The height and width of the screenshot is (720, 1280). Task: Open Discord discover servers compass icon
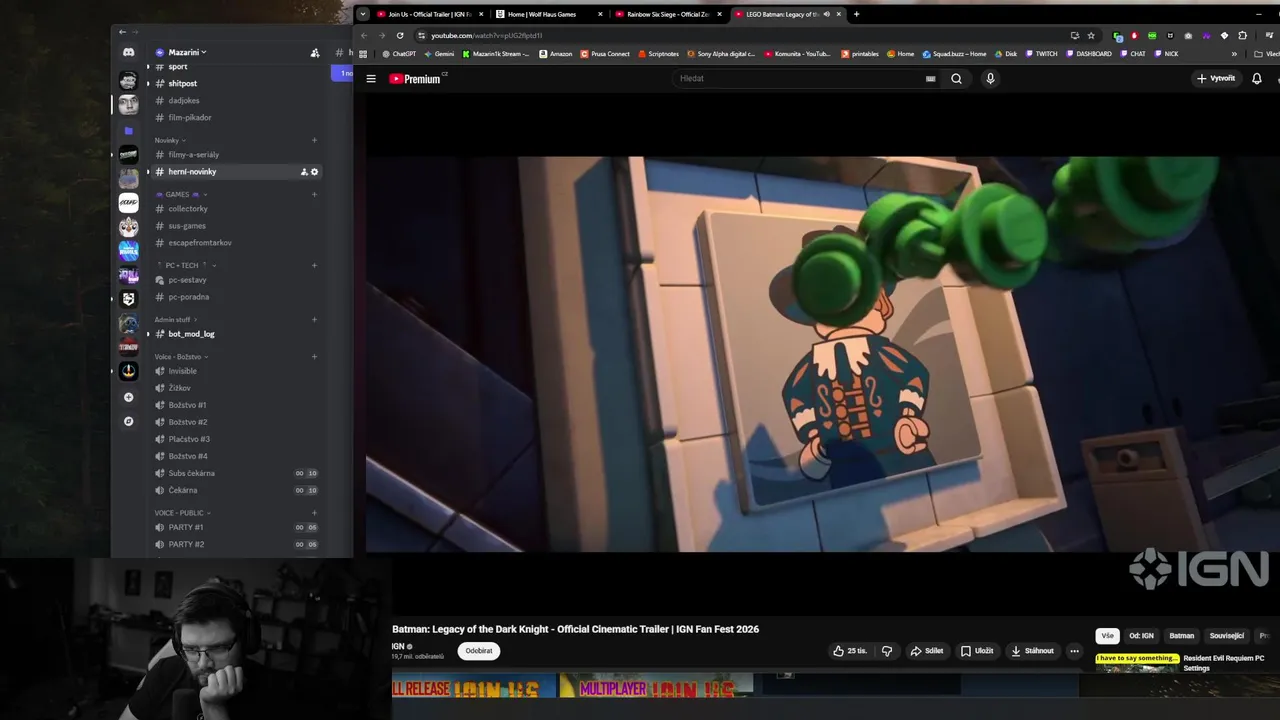click(128, 421)
